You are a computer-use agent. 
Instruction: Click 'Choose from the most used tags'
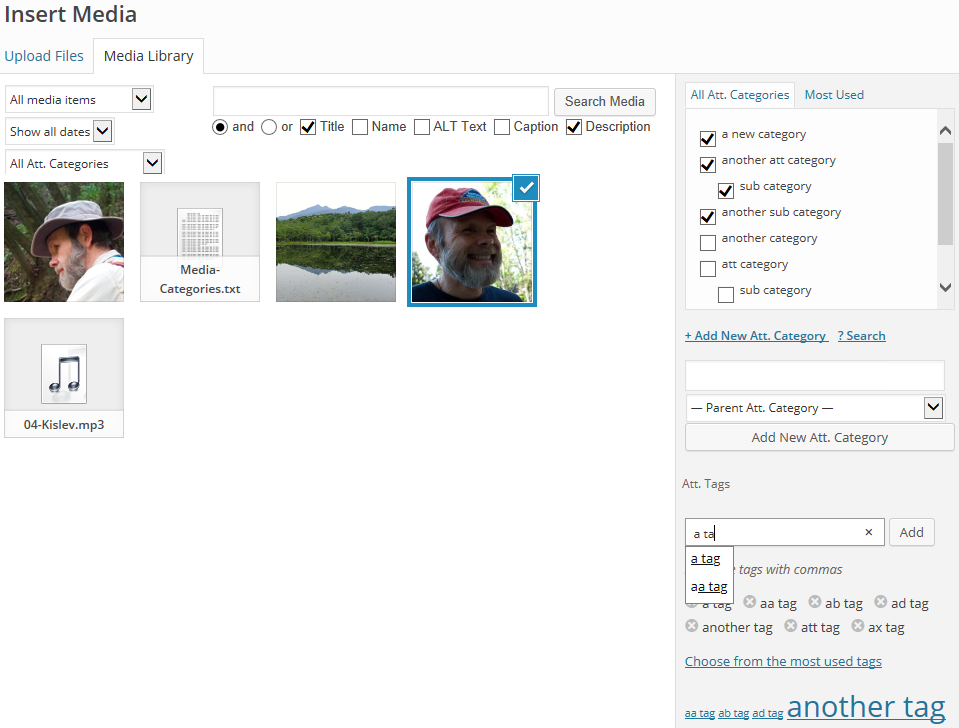783,661
